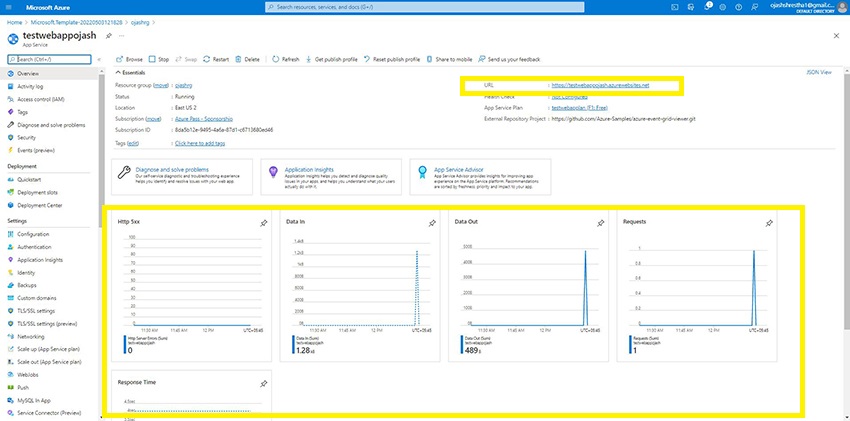Open the App Service Advisor card
This screenshot has height=421, width=850.
(480, 177)
